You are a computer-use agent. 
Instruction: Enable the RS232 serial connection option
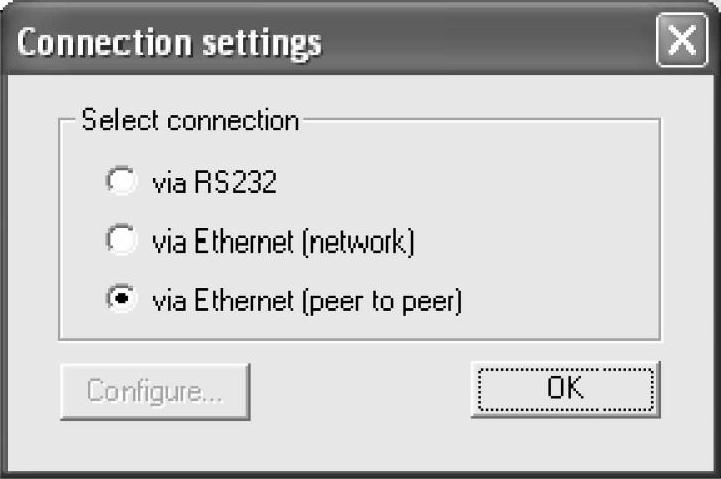(x=120, y=183)
